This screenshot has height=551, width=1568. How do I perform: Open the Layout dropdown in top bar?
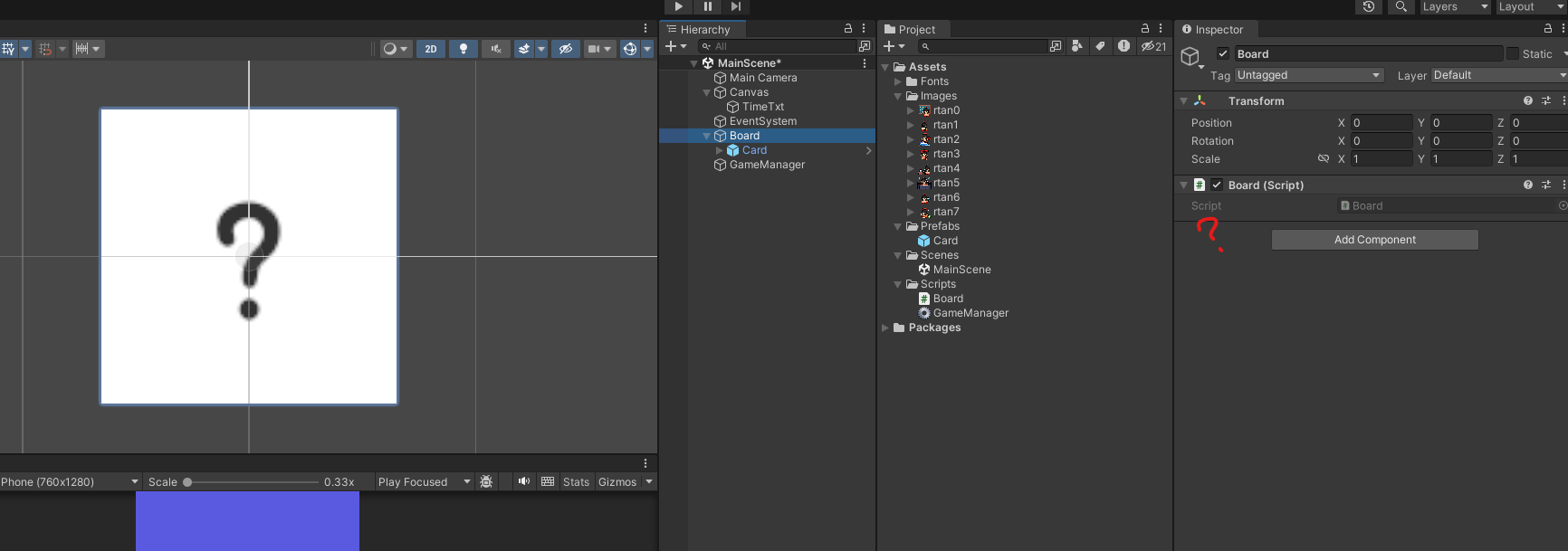[x=1531, y=6]
